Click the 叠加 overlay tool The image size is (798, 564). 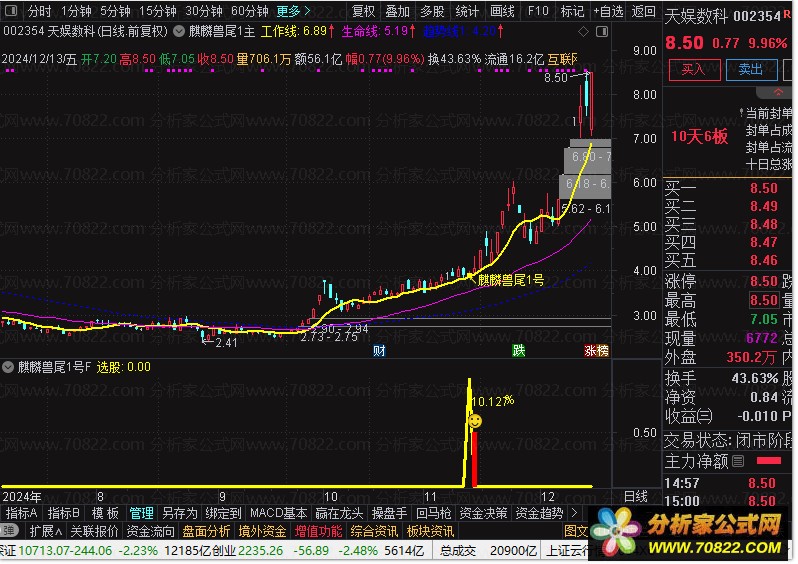click(x=397, y=11)
